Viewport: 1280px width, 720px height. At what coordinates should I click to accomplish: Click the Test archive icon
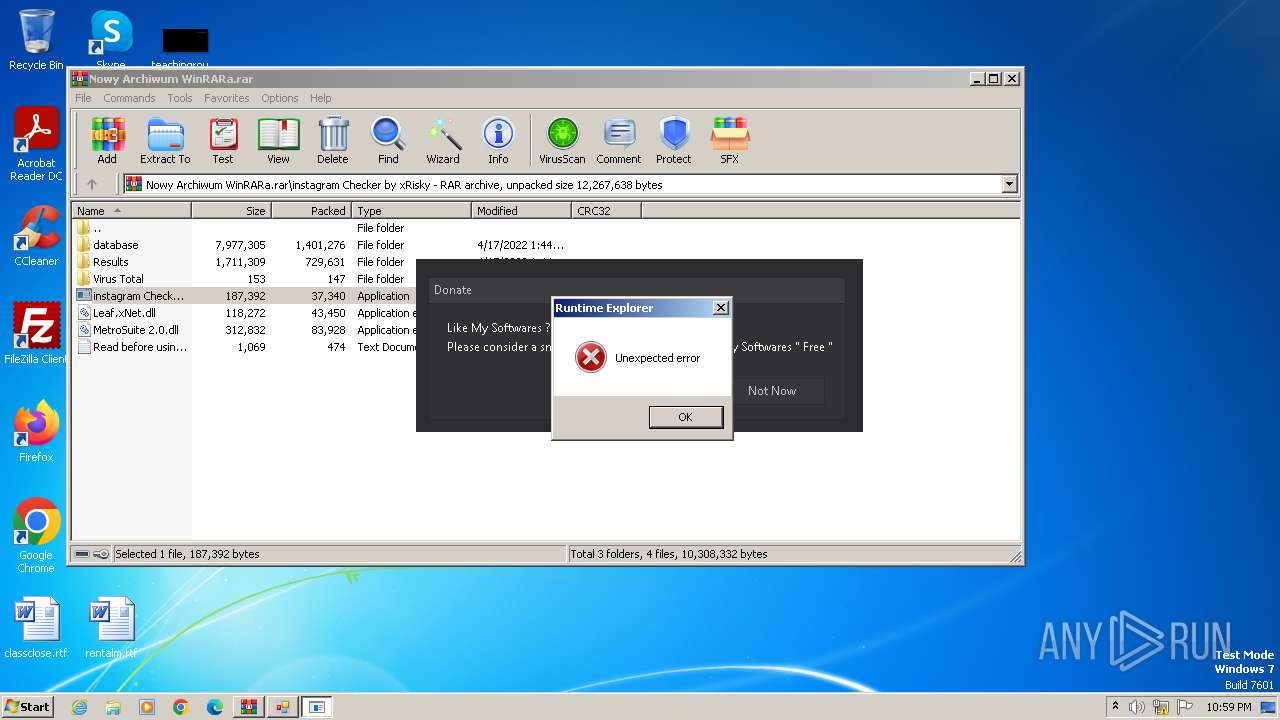point(223,141)
